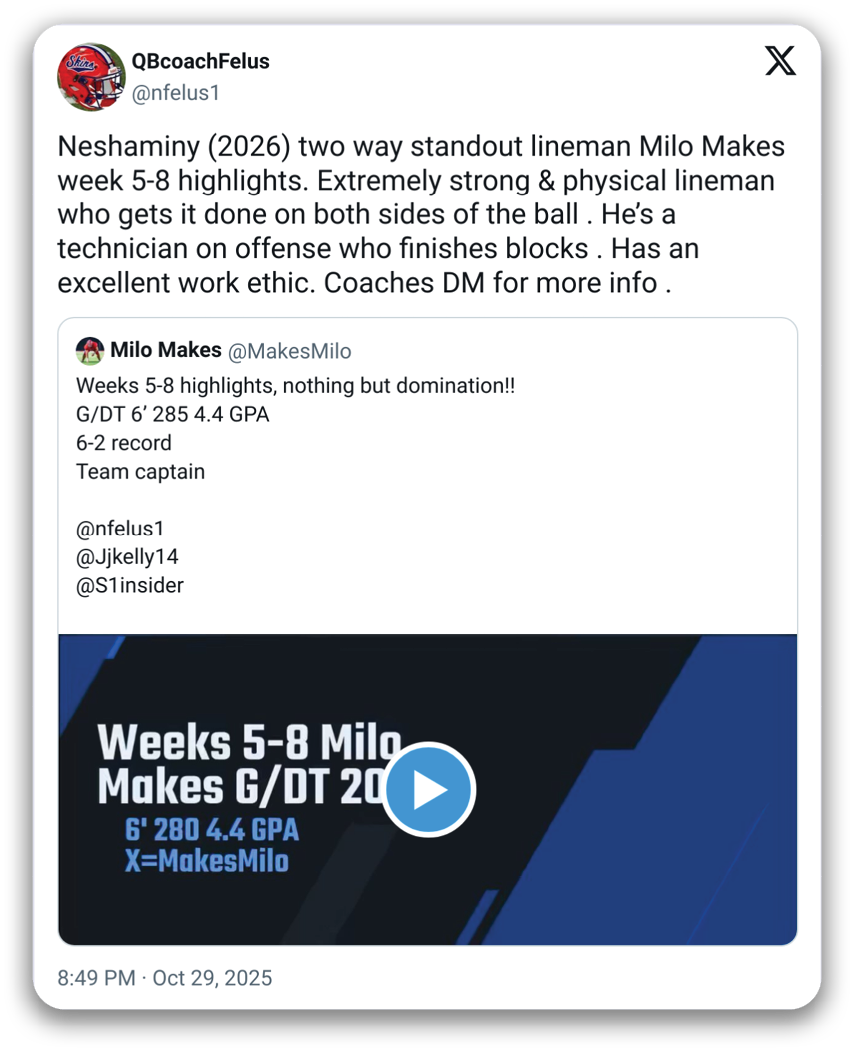Click the main Neshaminy lineman tweet text
The height and width of the screenshot is (1051, 854).
pyautogui.click(x=420, y=214)
